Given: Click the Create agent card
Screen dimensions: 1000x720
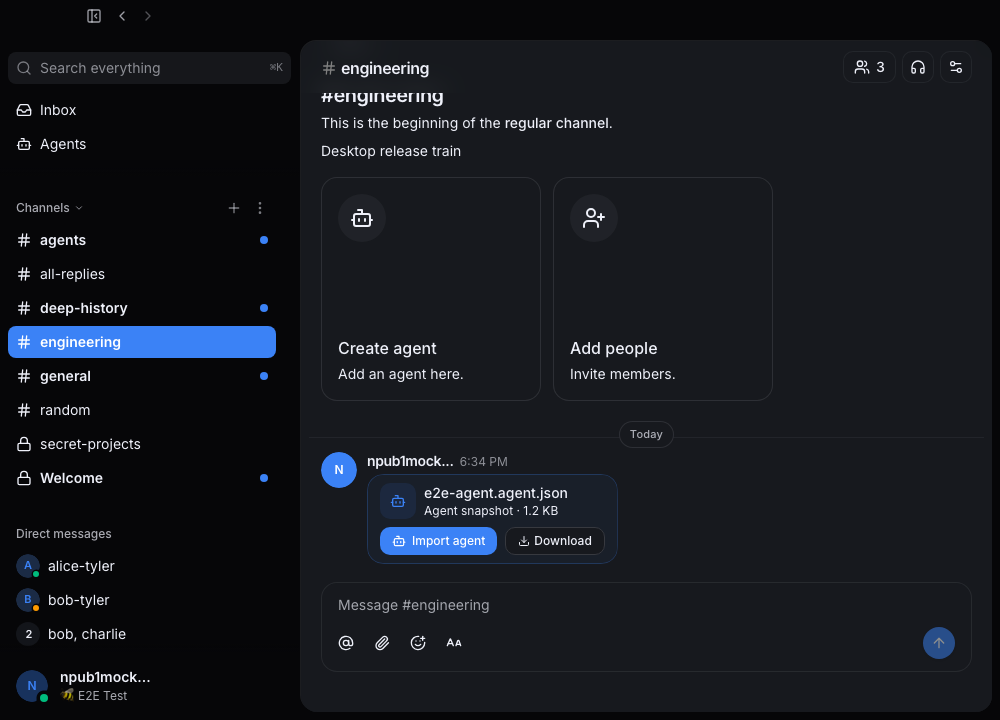Looking at the screenshot, I should (431, 289).
